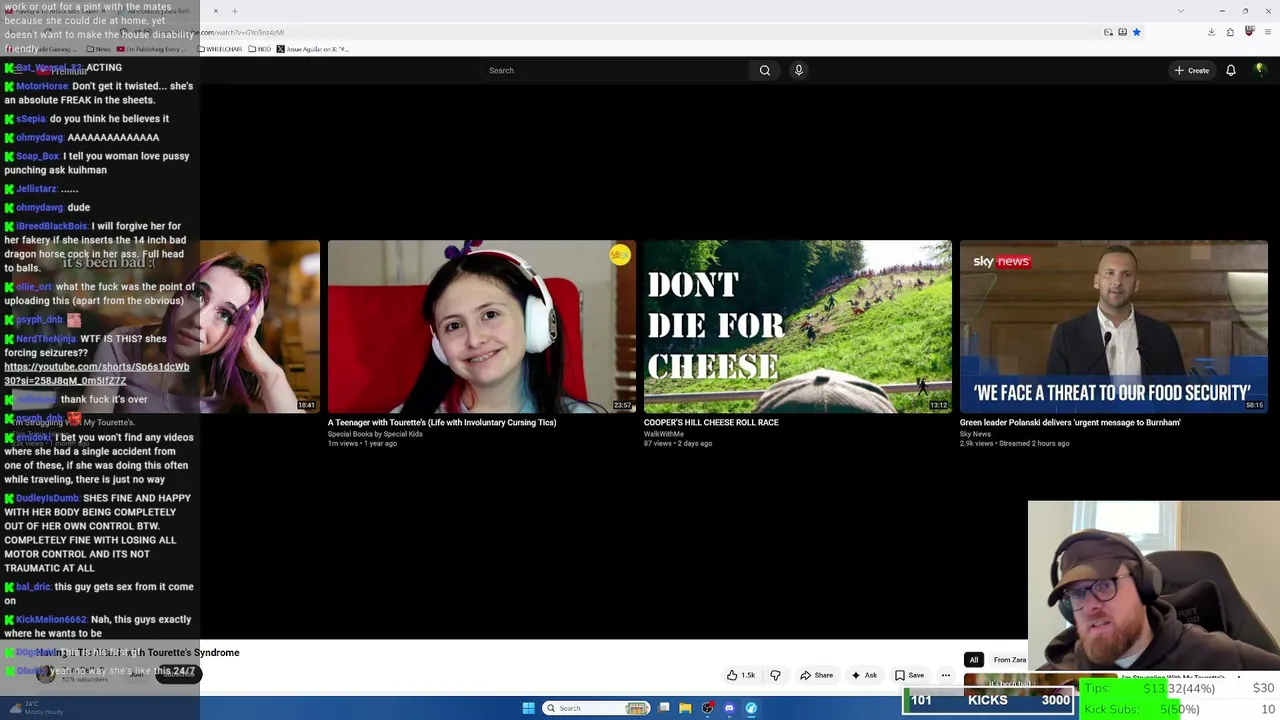Open the Special Books by Special Kids channel

375,434
